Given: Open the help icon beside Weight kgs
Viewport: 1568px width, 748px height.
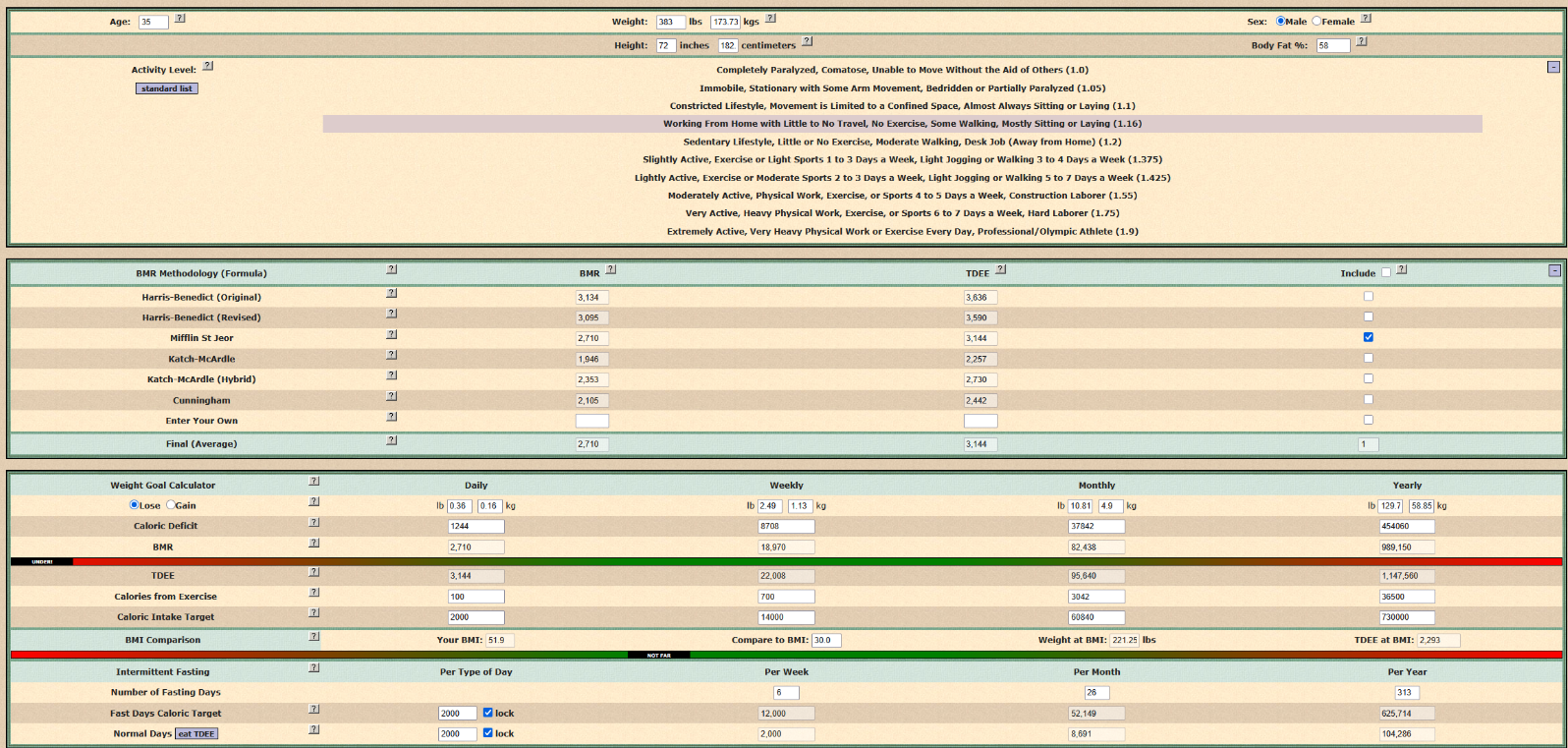Looking at the screenshot, I should 770,19.
